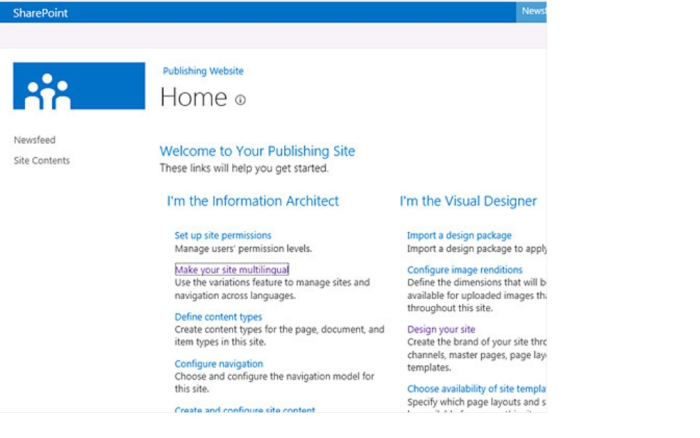Click the info icon beside Home title
Screen dimensions: 700x438
pos(240,100)
